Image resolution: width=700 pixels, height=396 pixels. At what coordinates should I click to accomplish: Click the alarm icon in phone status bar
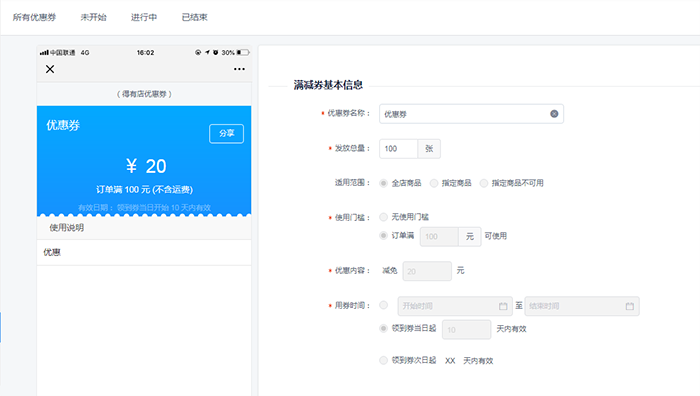216,53
